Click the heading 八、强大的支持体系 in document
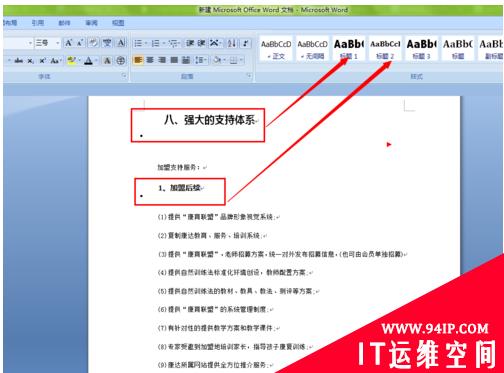This screenshot has height=373, width=504. pos(210,120)
